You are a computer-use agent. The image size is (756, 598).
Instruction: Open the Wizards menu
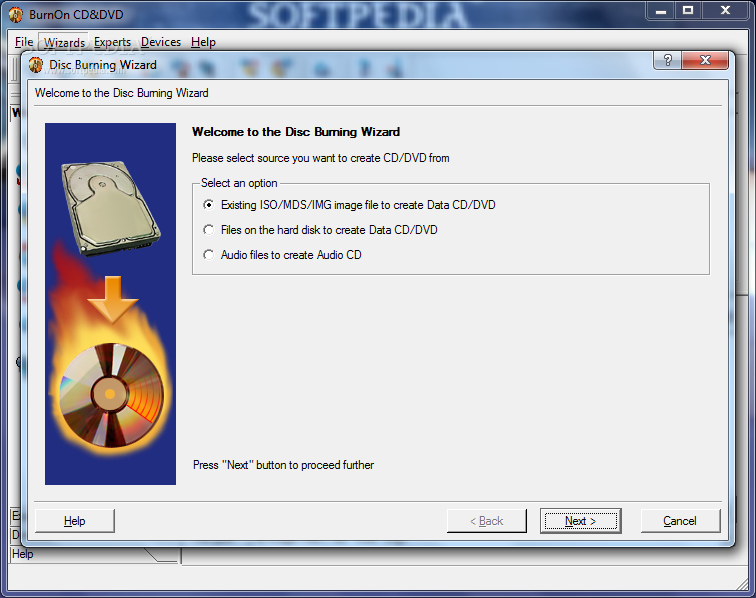pos(64,42)
